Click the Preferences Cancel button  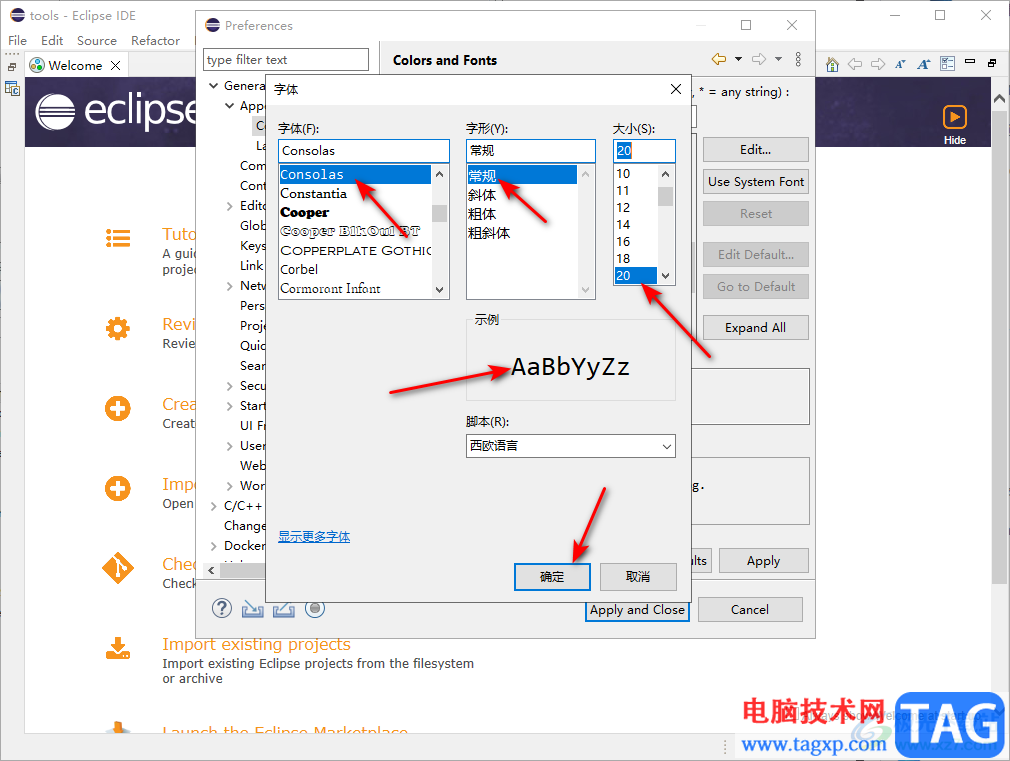[750, 610]
